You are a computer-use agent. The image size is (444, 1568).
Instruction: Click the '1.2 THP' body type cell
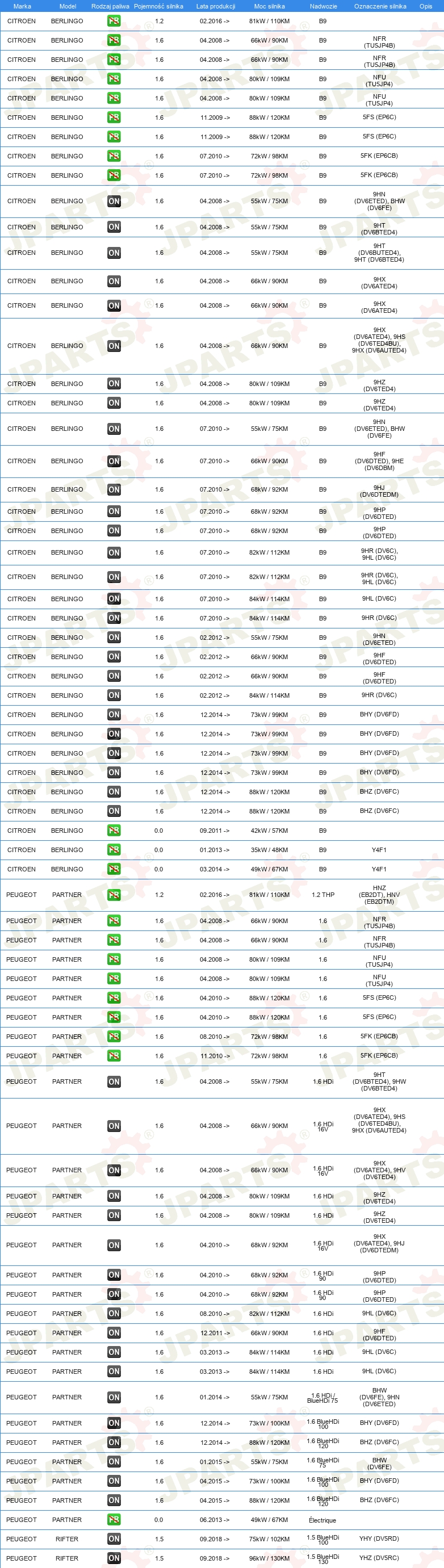coord(323,895)
